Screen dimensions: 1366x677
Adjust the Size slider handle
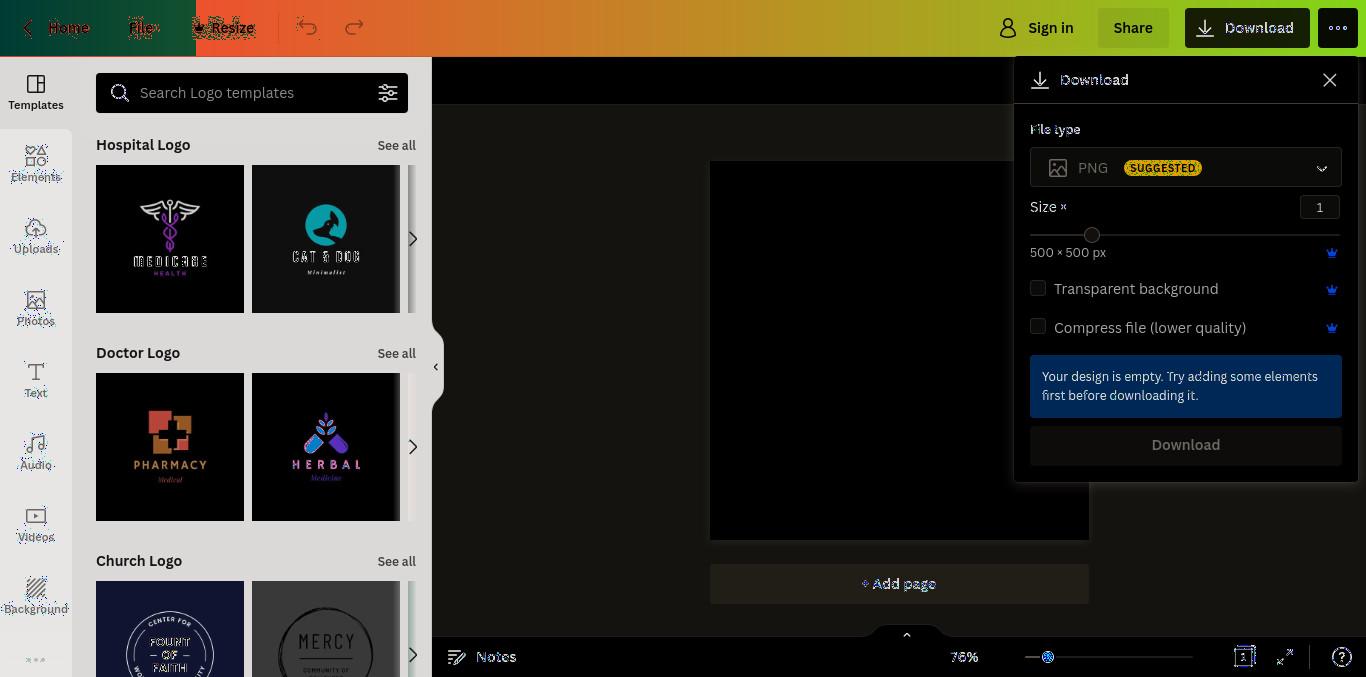click(1092, 235)
